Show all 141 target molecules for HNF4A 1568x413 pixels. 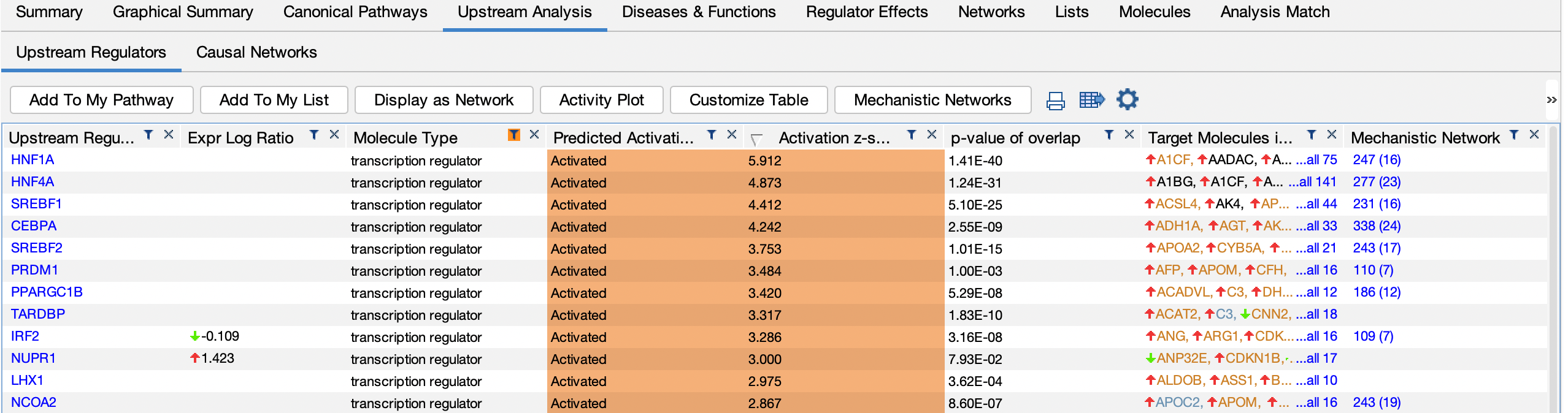pyautogui.click(x=1313, y=182)
